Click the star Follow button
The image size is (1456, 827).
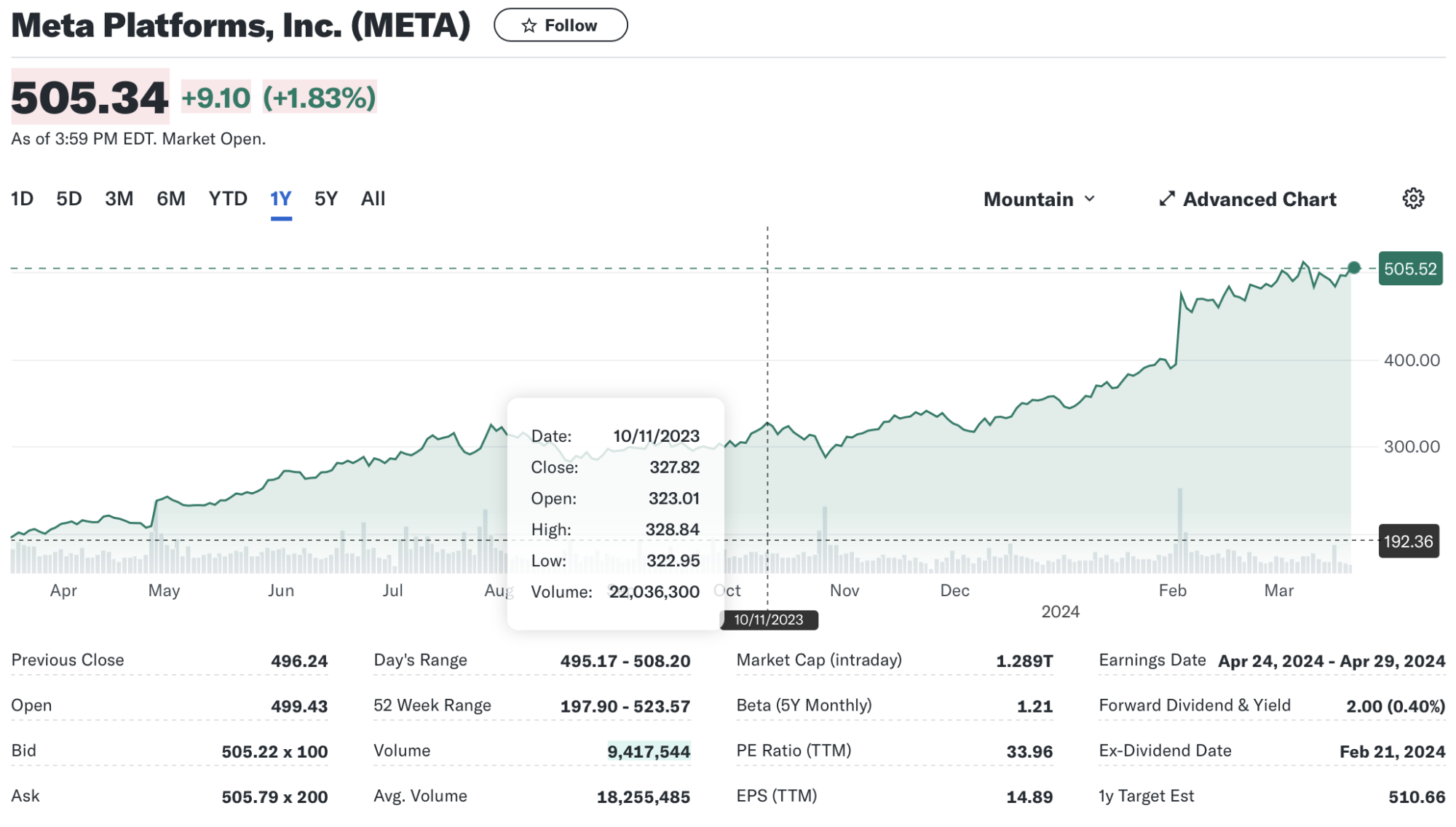pyautogui.click(x=560, y=25)
